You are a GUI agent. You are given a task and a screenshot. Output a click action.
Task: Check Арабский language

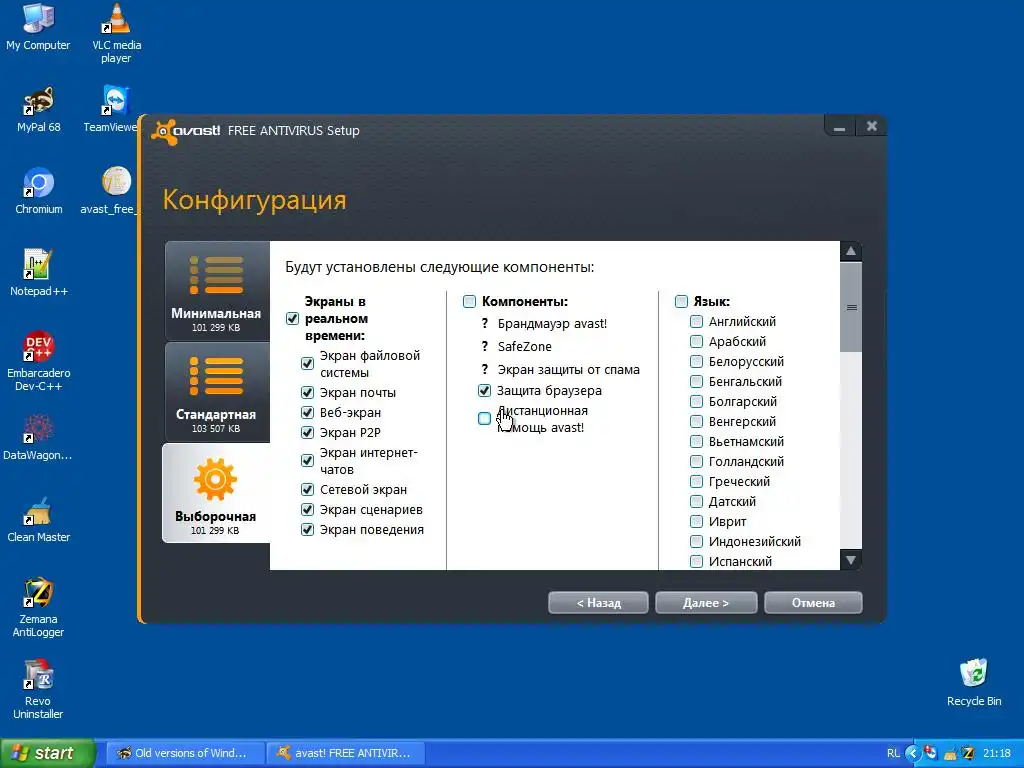click(696, 342)
